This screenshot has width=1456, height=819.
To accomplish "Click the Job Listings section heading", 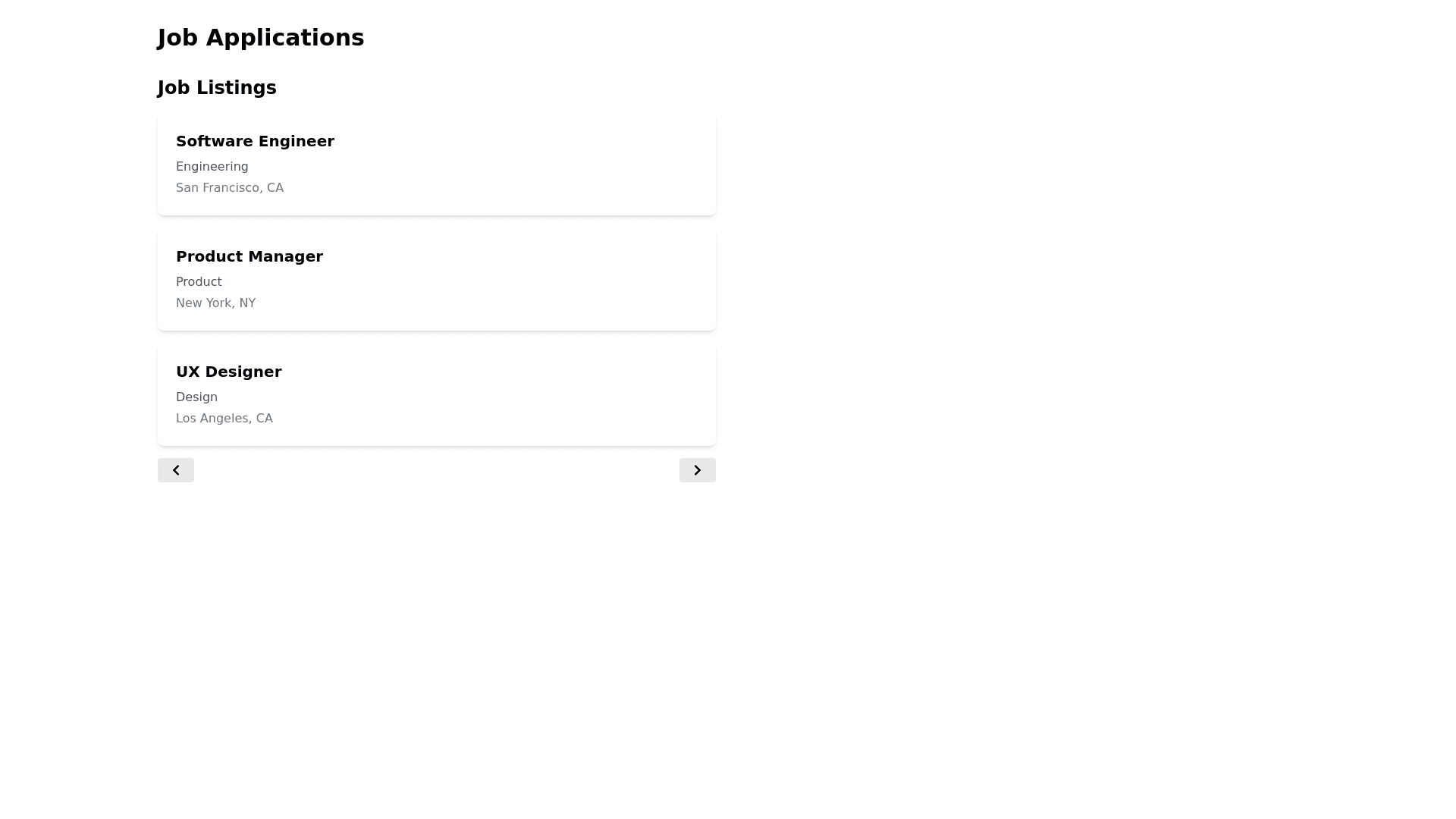I will [216, 88].
